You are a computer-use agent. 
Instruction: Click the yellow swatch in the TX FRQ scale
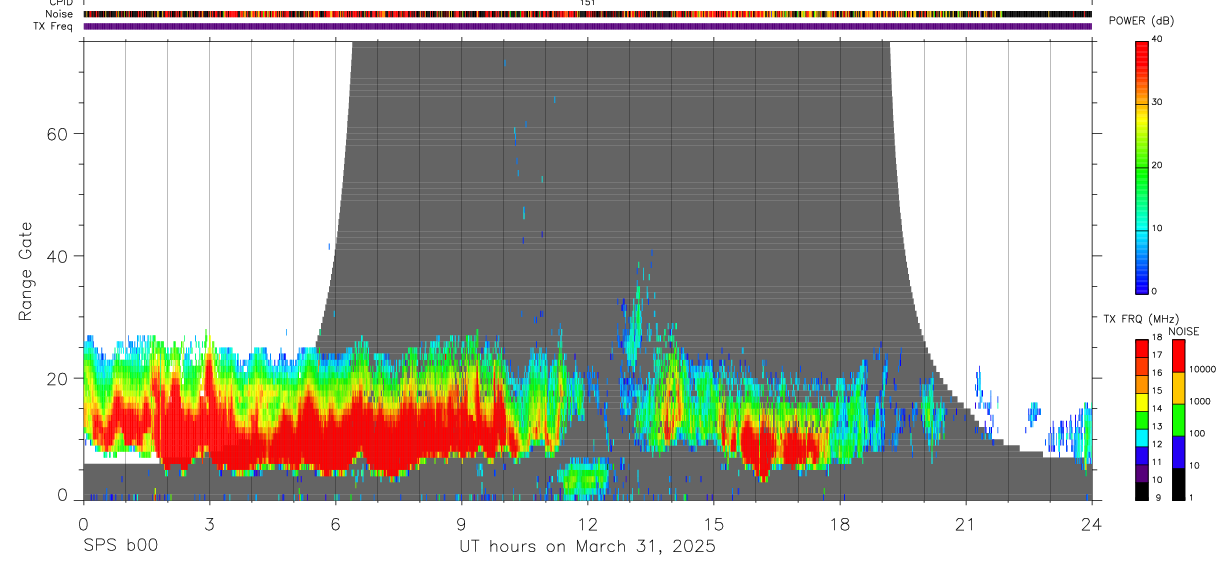click(1142, 402)
